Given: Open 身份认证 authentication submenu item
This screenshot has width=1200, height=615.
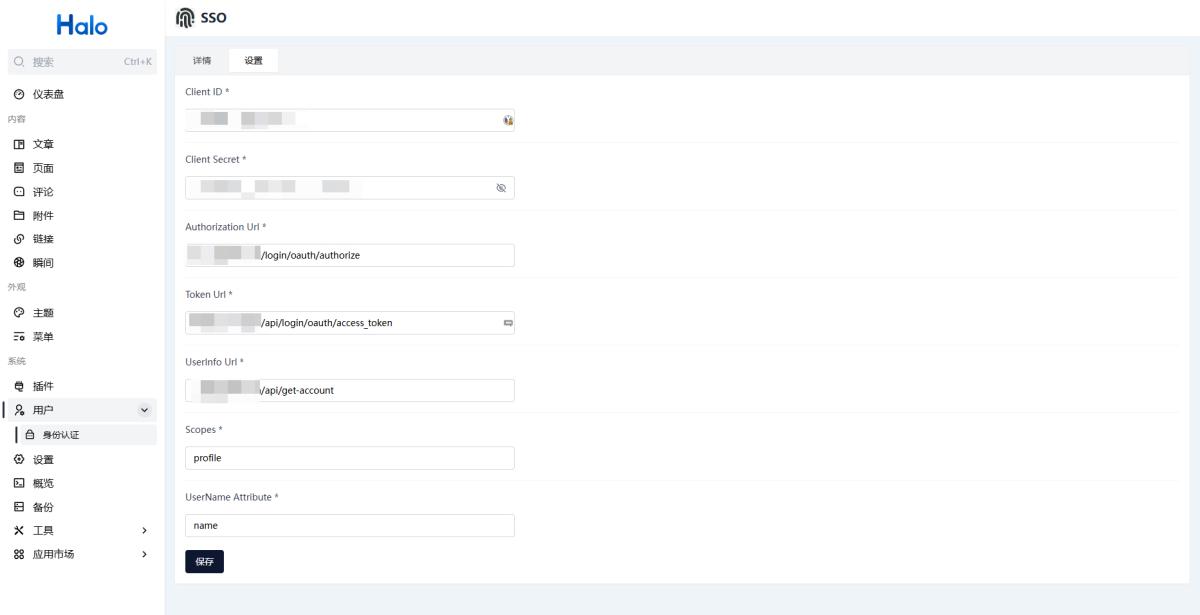Looking at the screenshot, I should click(59, 435).
